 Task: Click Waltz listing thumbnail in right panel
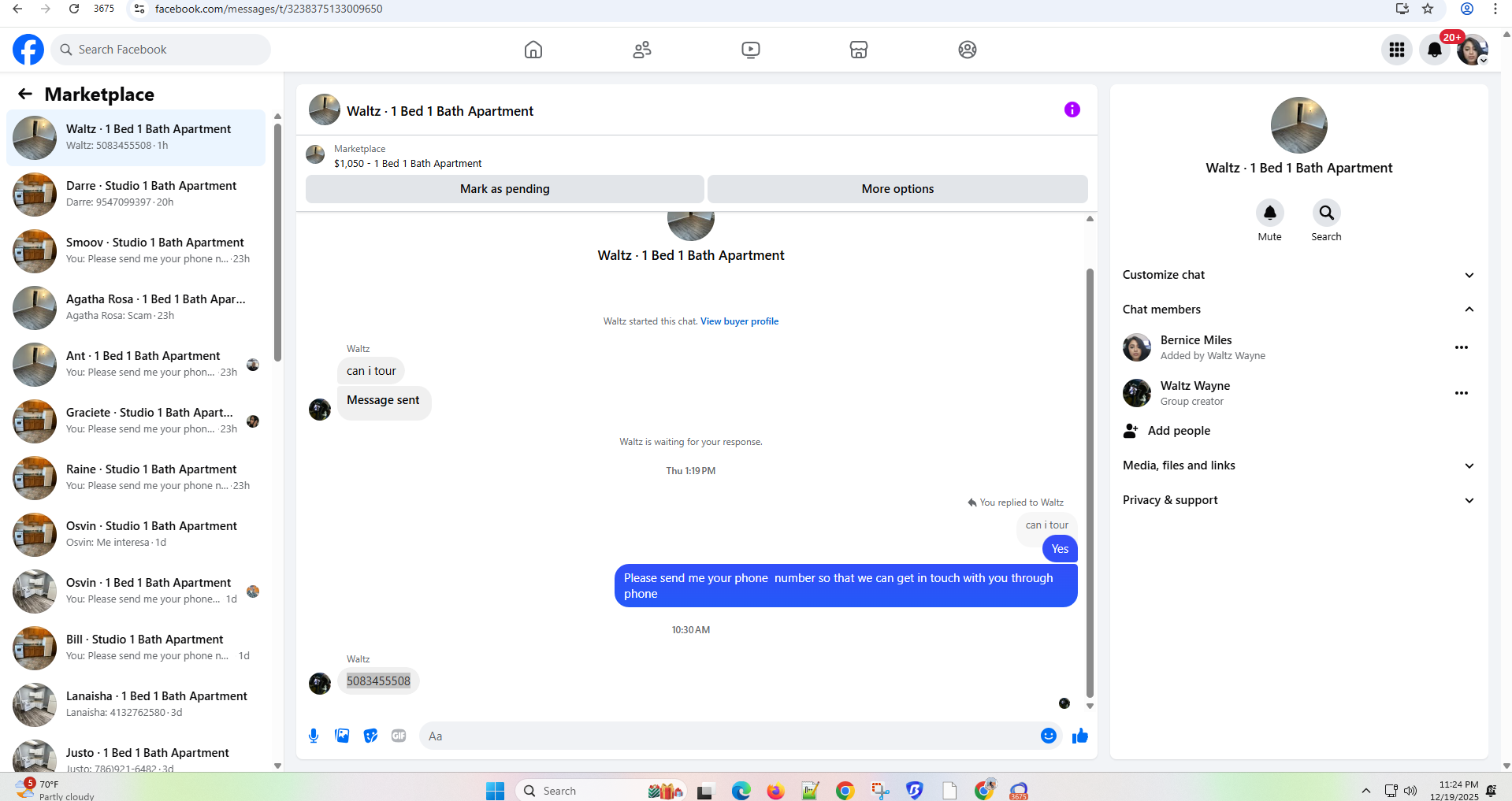[1299, 125]
